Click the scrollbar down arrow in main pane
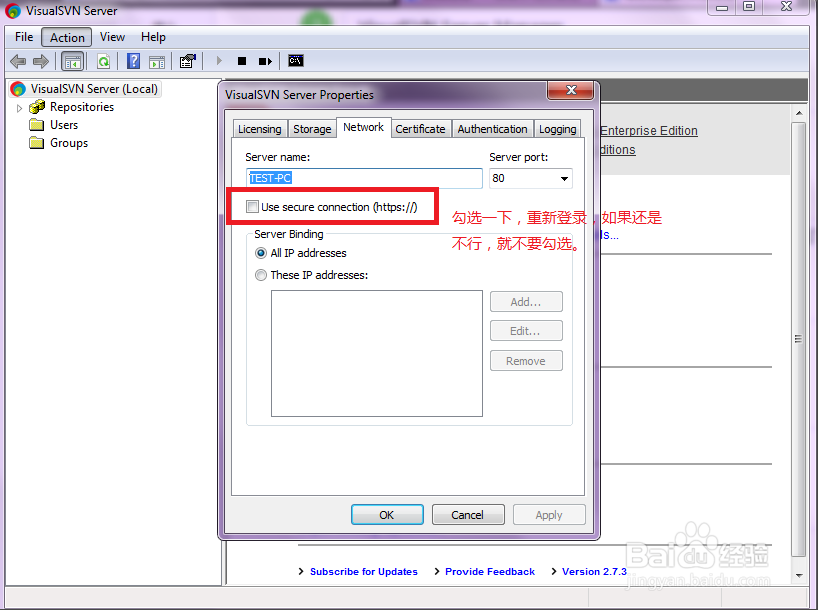This screenshot has height=610, width=818. click(799, 576)
